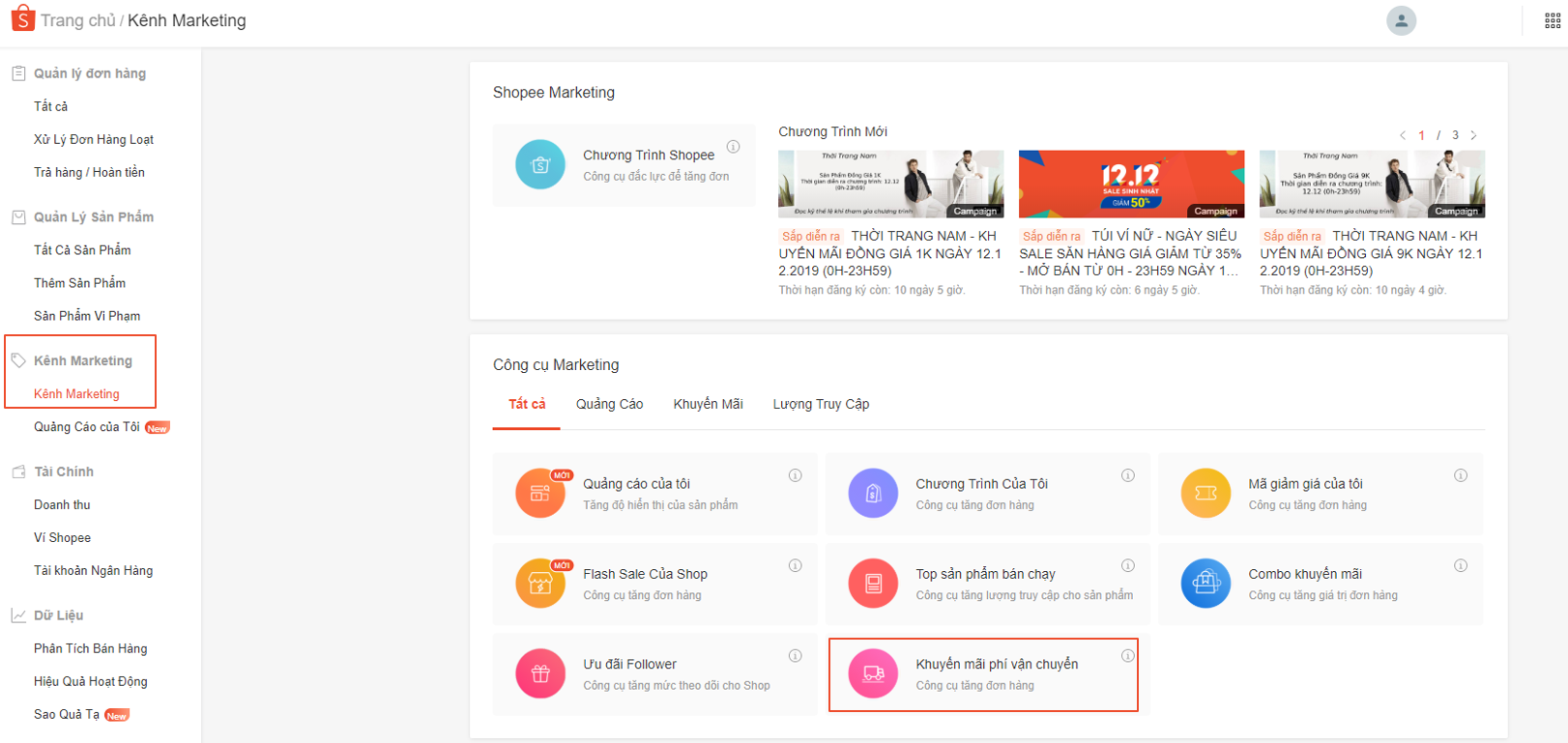Go to next Chương Trình Mới page arrow

point(1473,135)
